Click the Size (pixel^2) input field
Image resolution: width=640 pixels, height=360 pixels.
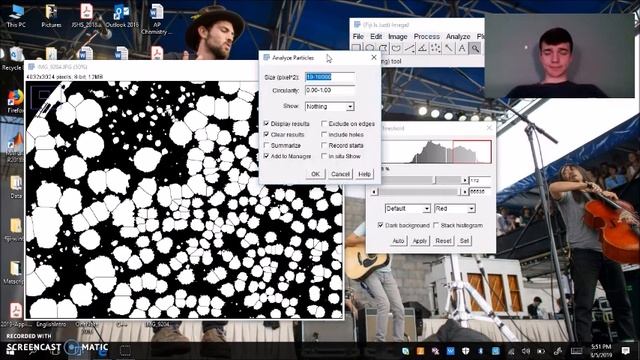coord(330,77)
